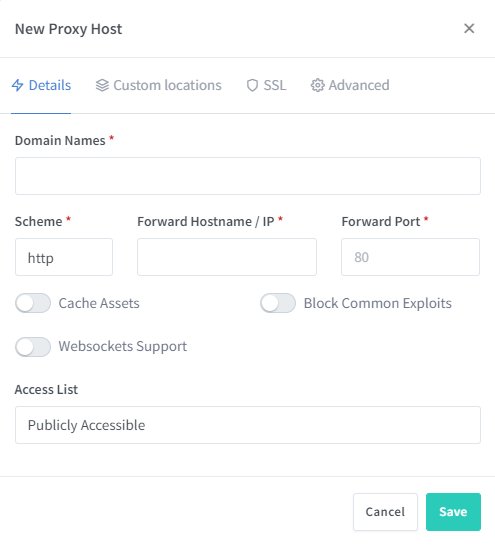The height and width of the screenshot is (545, 495).
Task: Switch to the Custom locations tab
Action: pyautogui.click(x=159, y=85)
